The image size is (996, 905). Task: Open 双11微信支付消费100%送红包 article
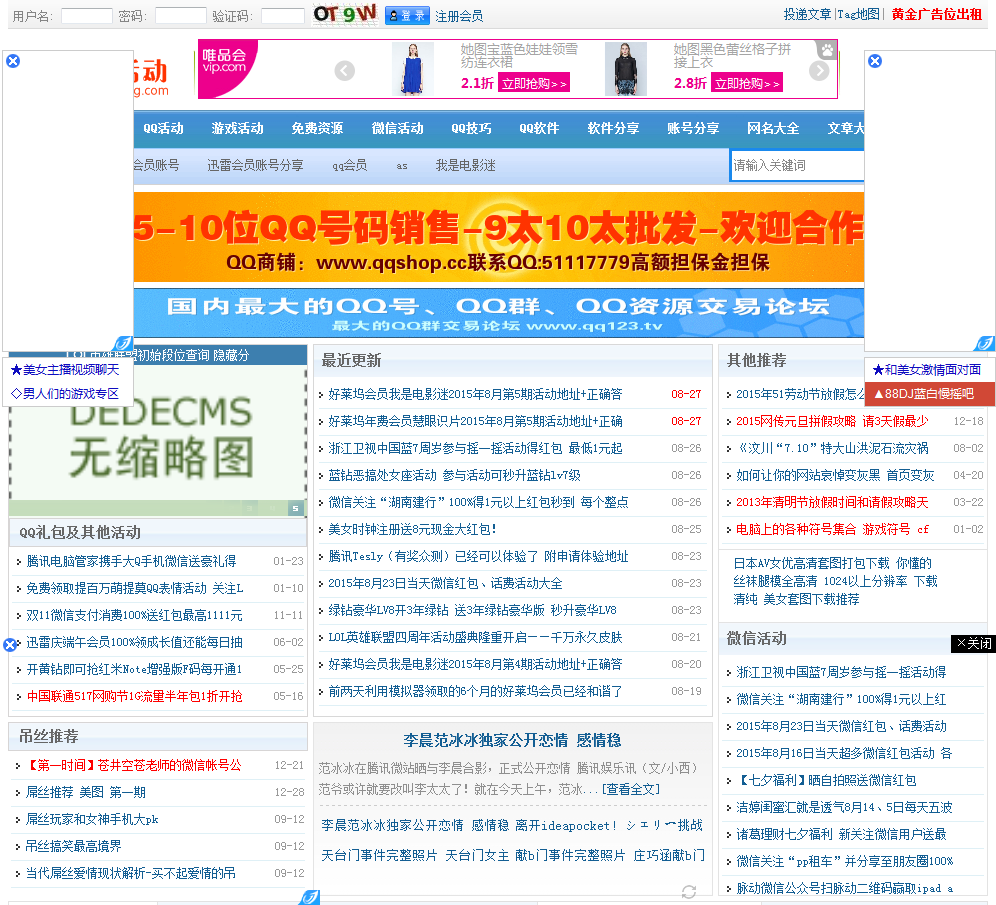pyautogui.click(x=134, y=615)
